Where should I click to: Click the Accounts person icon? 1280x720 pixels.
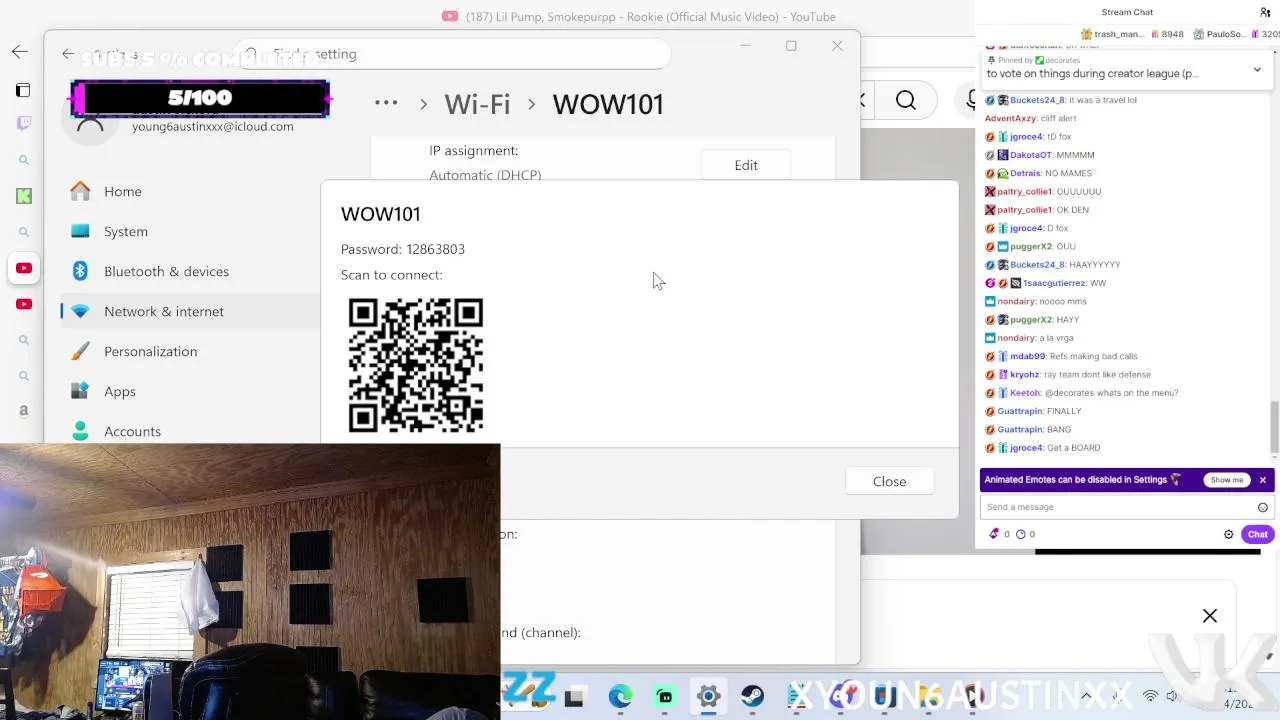click(81, 430)
